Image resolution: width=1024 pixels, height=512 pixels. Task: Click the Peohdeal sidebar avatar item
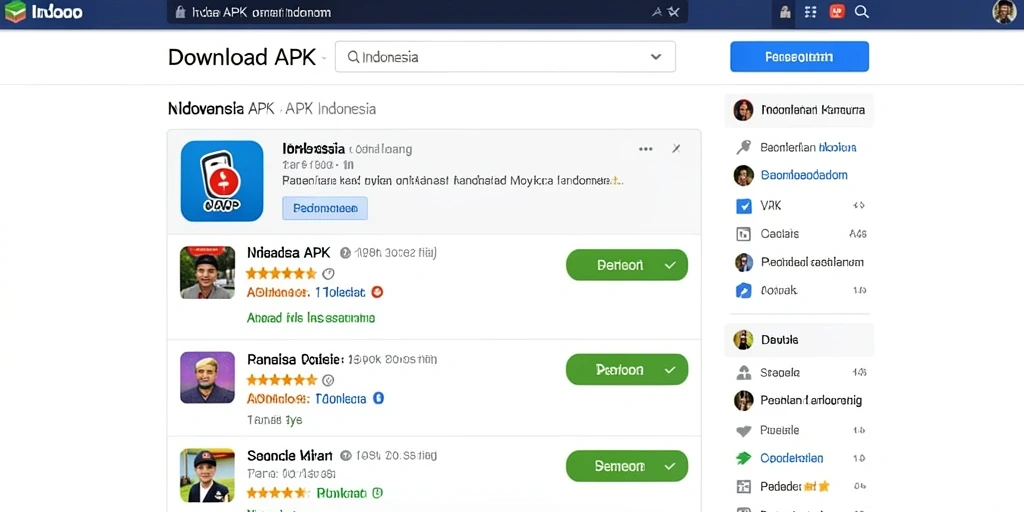[x=744, y=263]
